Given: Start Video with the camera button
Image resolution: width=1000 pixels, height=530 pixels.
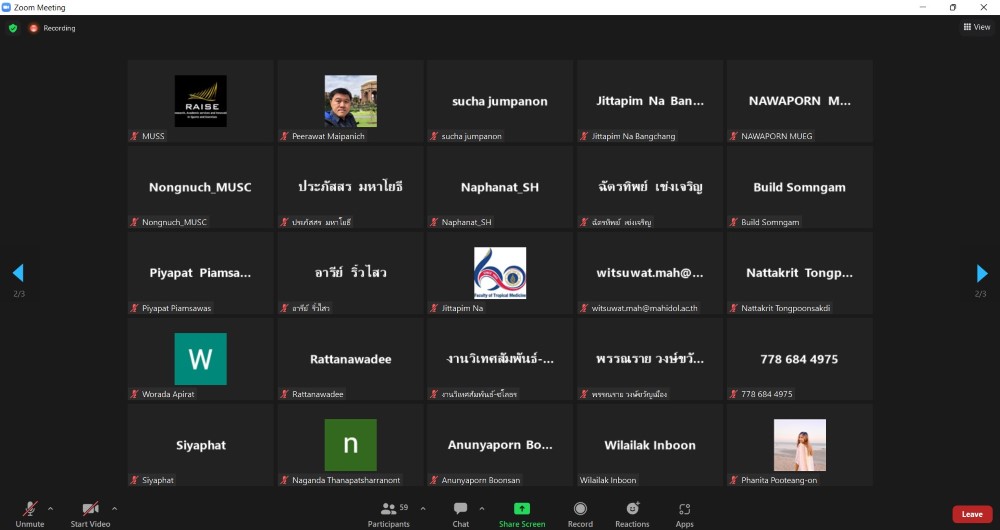Looking at the screenshot, I should (90, 513).
